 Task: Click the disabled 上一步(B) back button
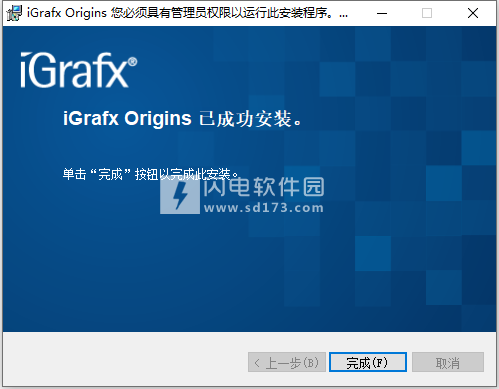(287, 362)
